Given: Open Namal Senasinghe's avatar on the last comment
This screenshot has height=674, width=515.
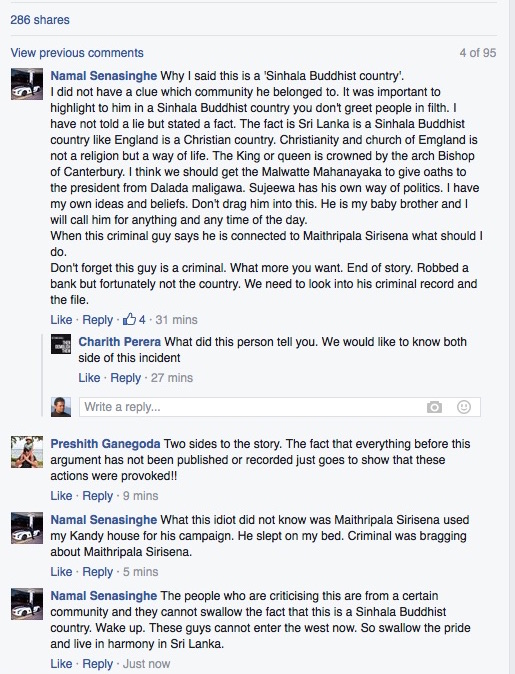Looking at the screenshot, I should [27, 604].
